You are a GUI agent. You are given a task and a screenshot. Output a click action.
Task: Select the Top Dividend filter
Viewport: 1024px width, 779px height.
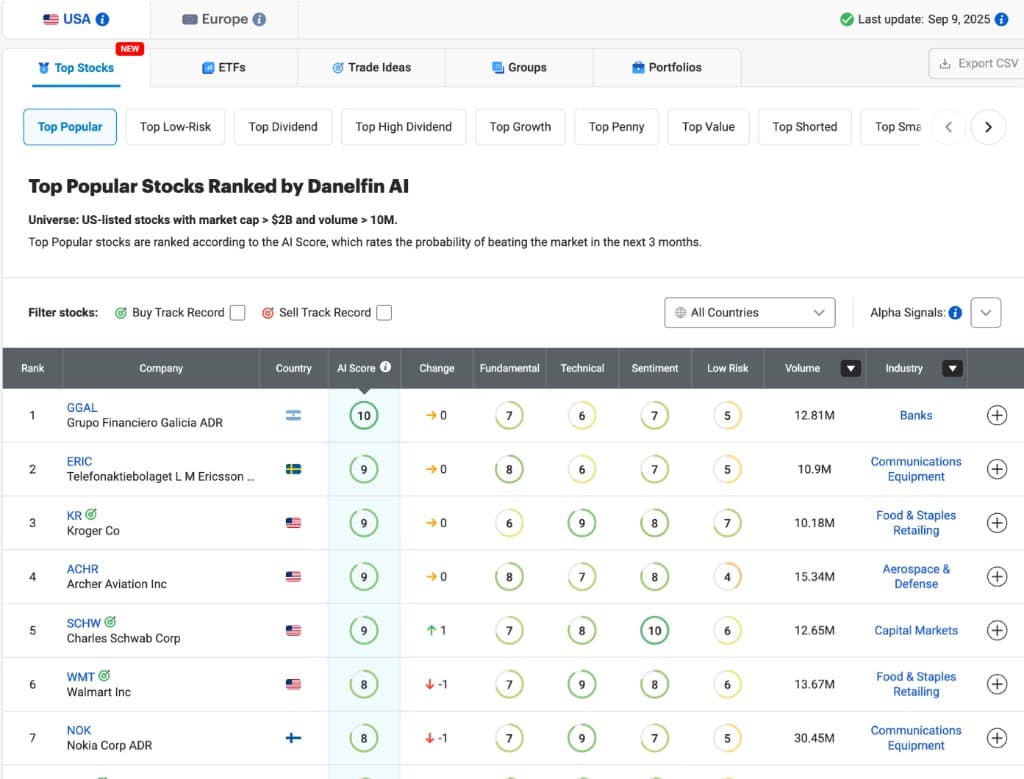(283, 127)
